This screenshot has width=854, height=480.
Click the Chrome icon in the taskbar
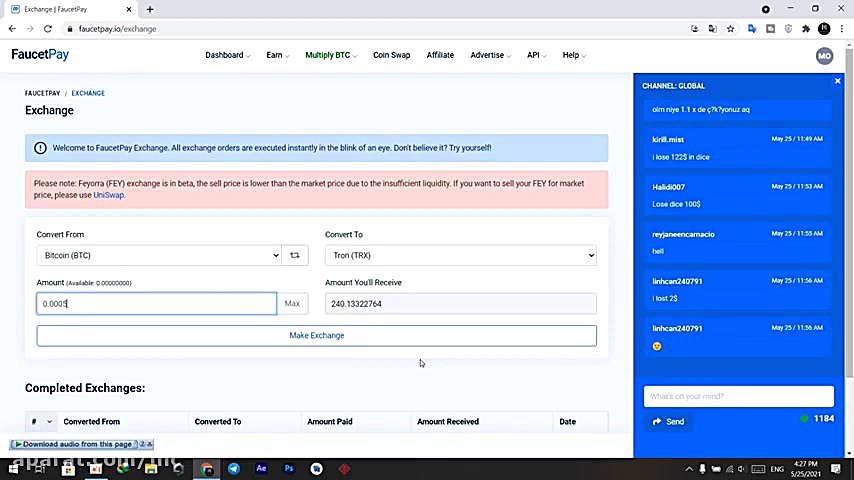206,469
